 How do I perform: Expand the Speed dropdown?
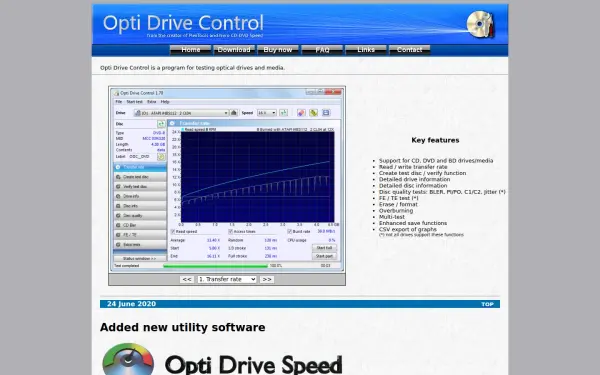coord(267,113)
